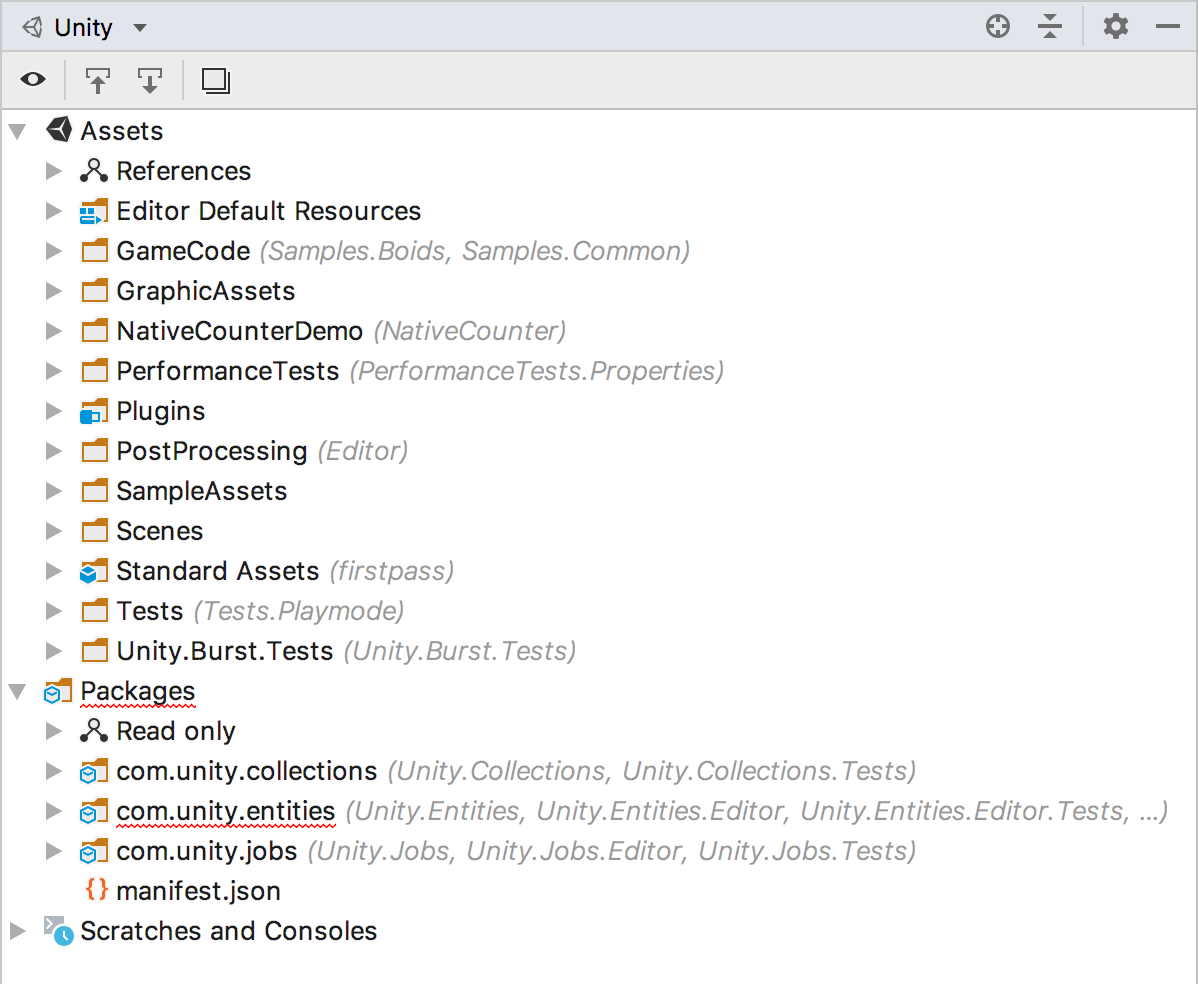Expand the Scenes folder
This screenshot has height=984, width=1198.
[53, 531]
